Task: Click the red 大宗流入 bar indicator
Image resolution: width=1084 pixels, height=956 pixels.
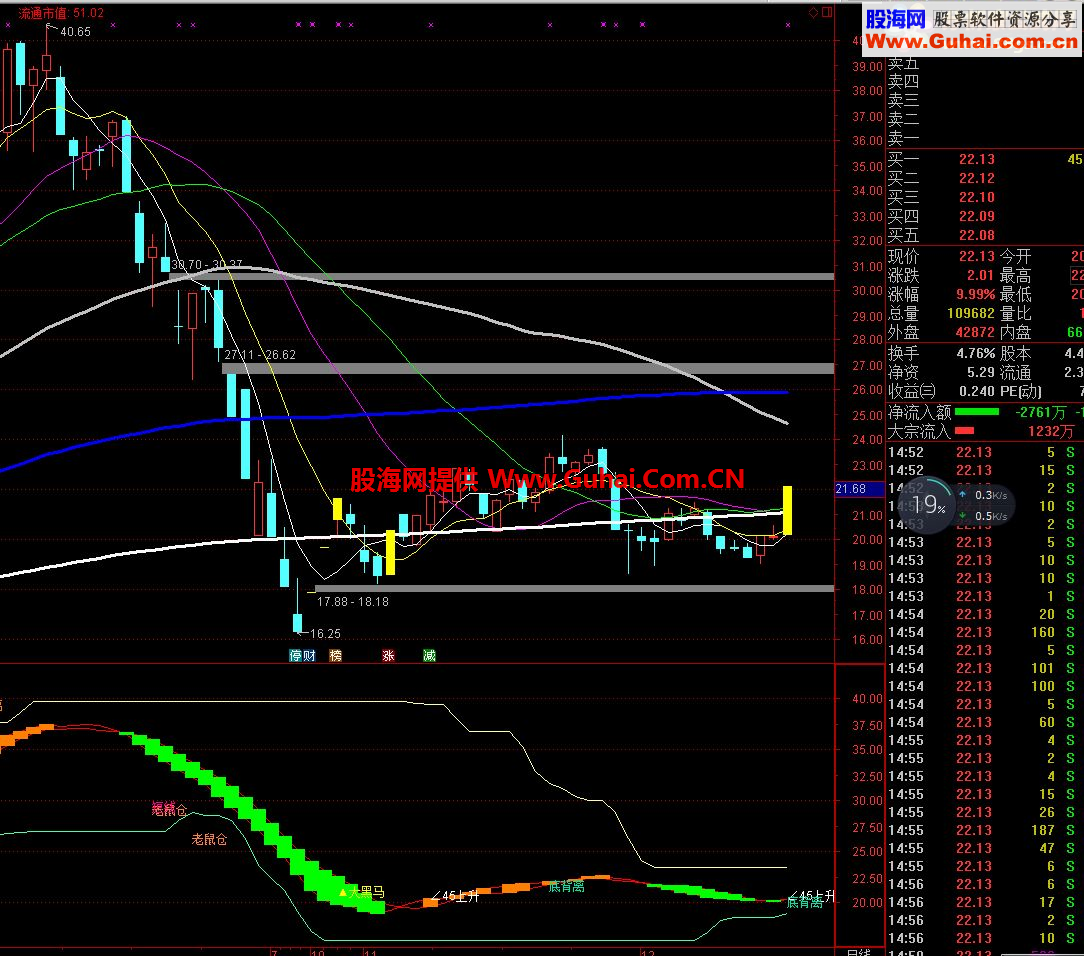Action: 964,431
